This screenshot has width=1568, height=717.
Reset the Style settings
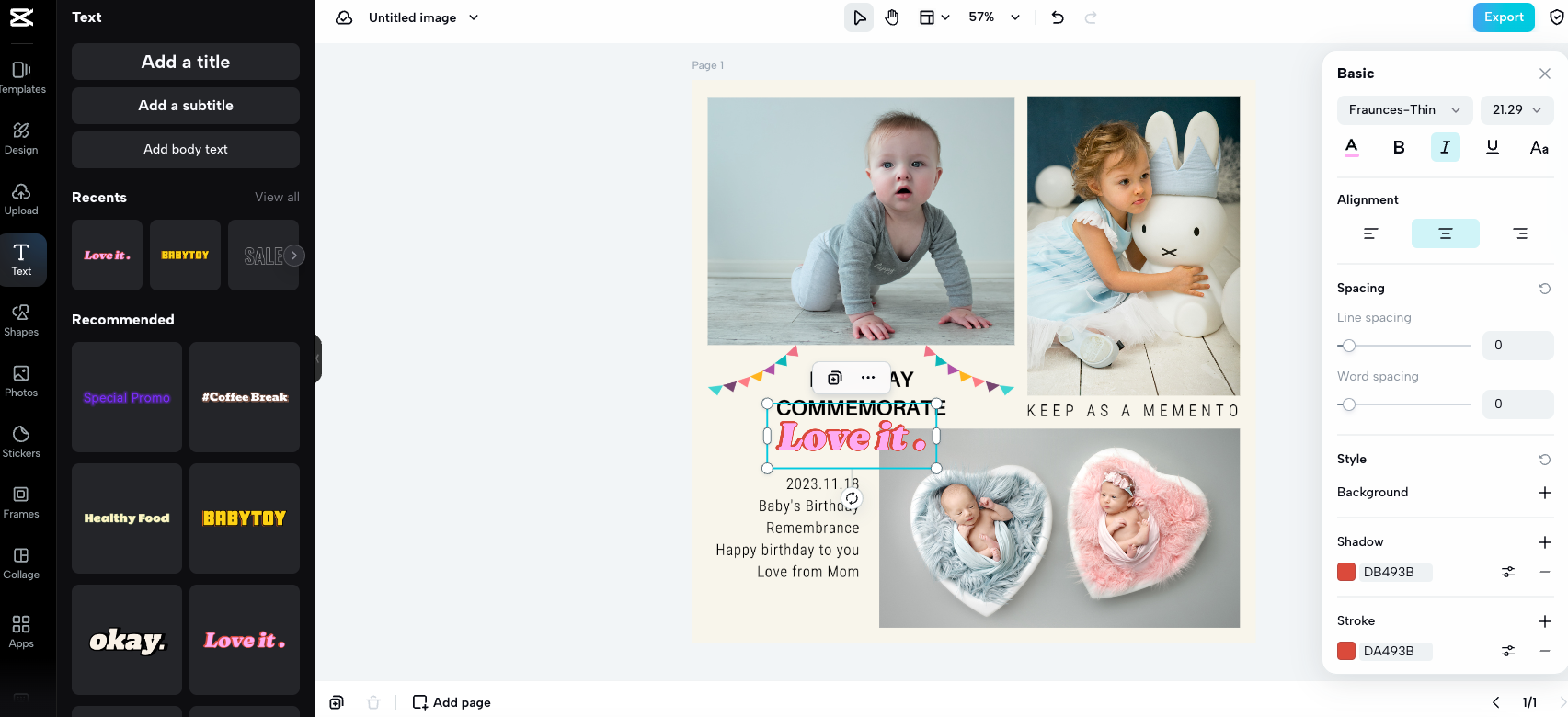pos(1545,460)
